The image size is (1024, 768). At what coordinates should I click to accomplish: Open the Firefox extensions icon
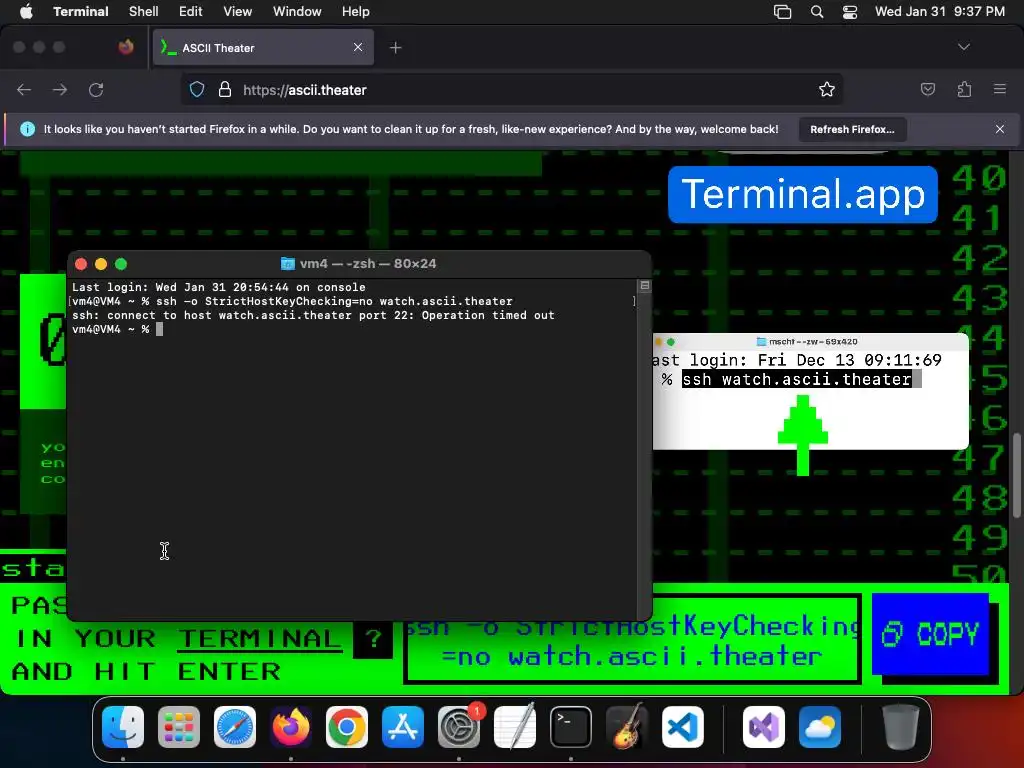[964, 89]
